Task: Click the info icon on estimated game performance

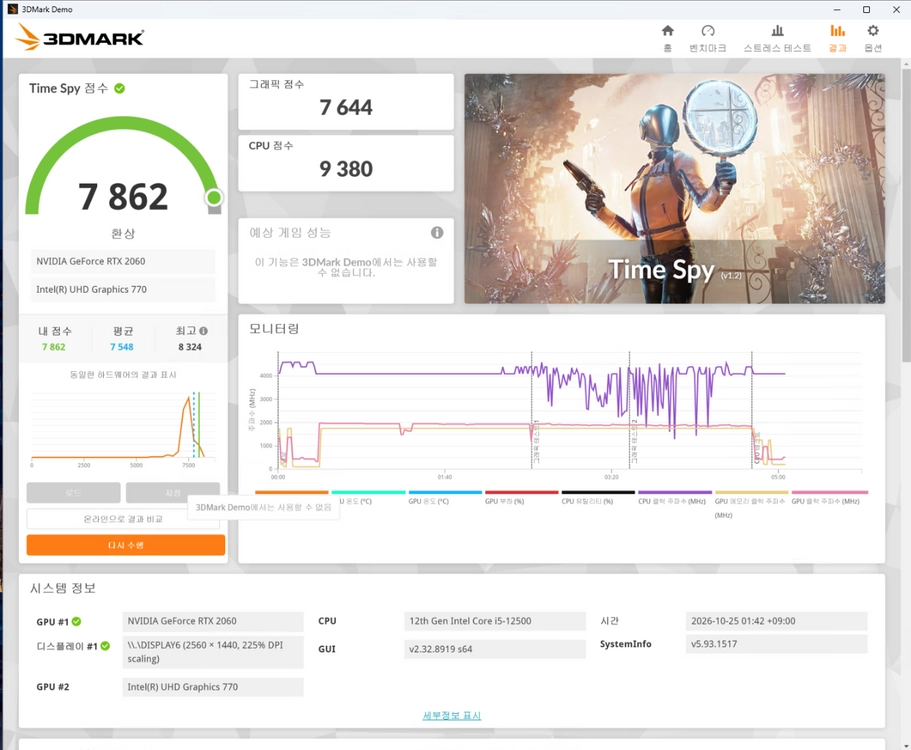Action: [437, 232]
